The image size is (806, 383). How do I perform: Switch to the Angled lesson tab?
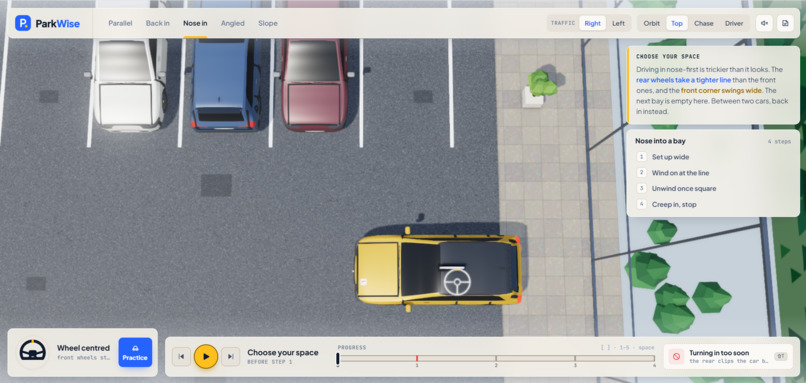(x=233, y=23)
